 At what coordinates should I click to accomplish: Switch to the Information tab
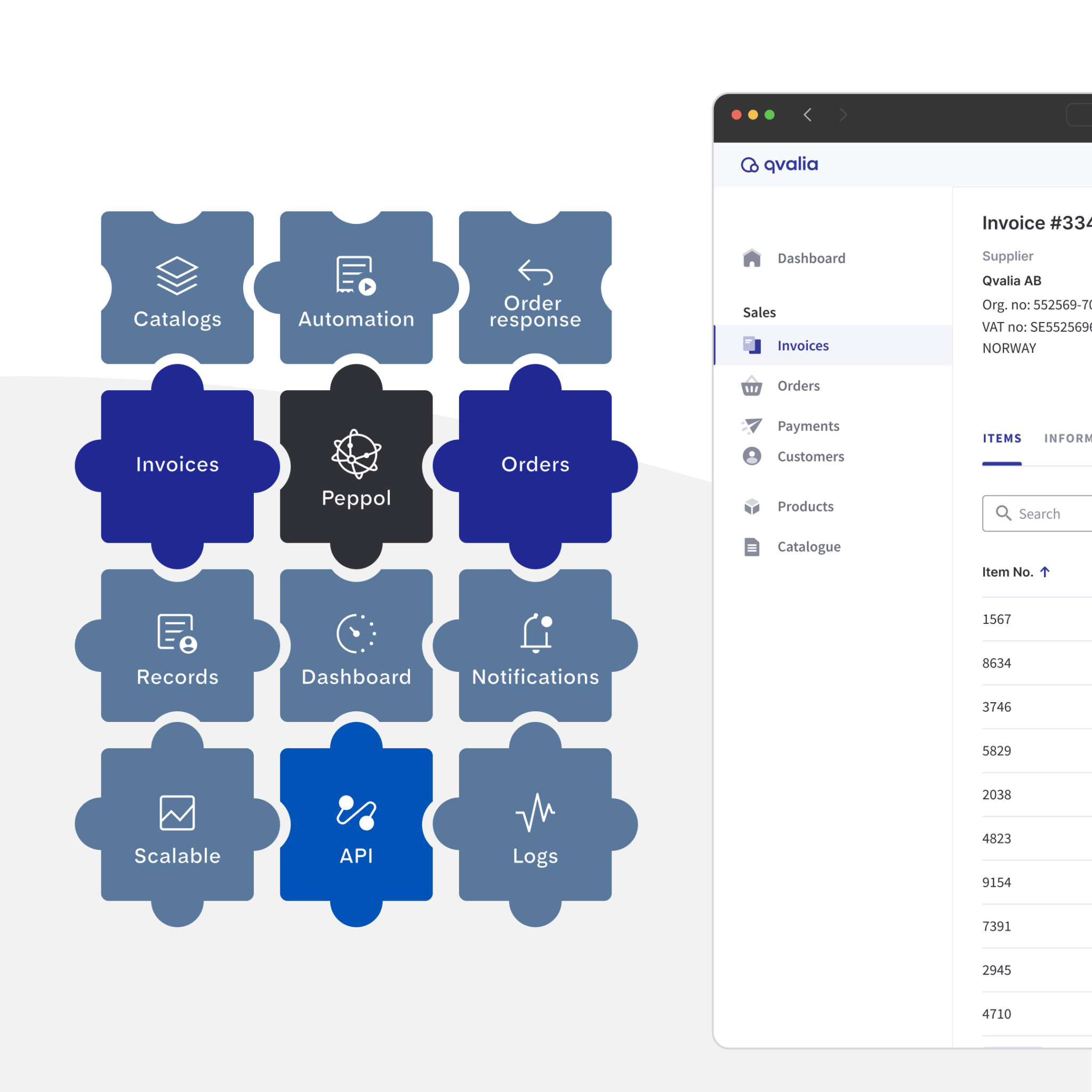[x=1067, y=438]
